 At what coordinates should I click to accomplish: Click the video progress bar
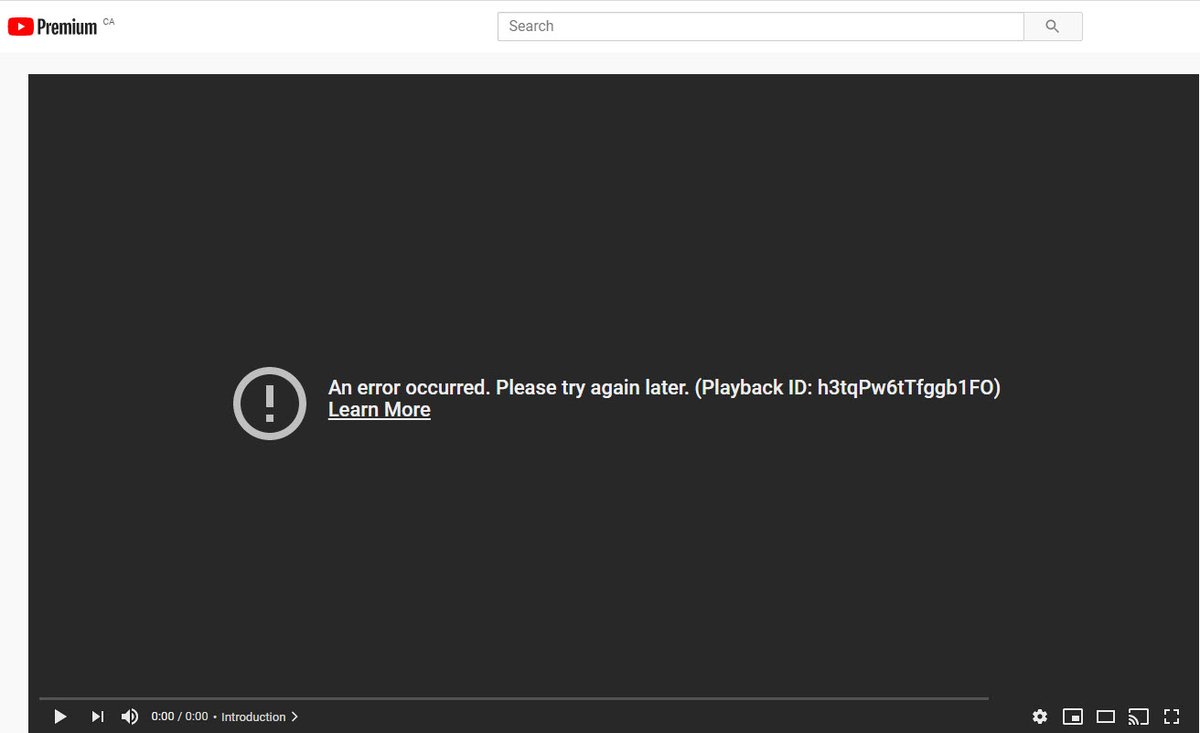pos(514,698)
